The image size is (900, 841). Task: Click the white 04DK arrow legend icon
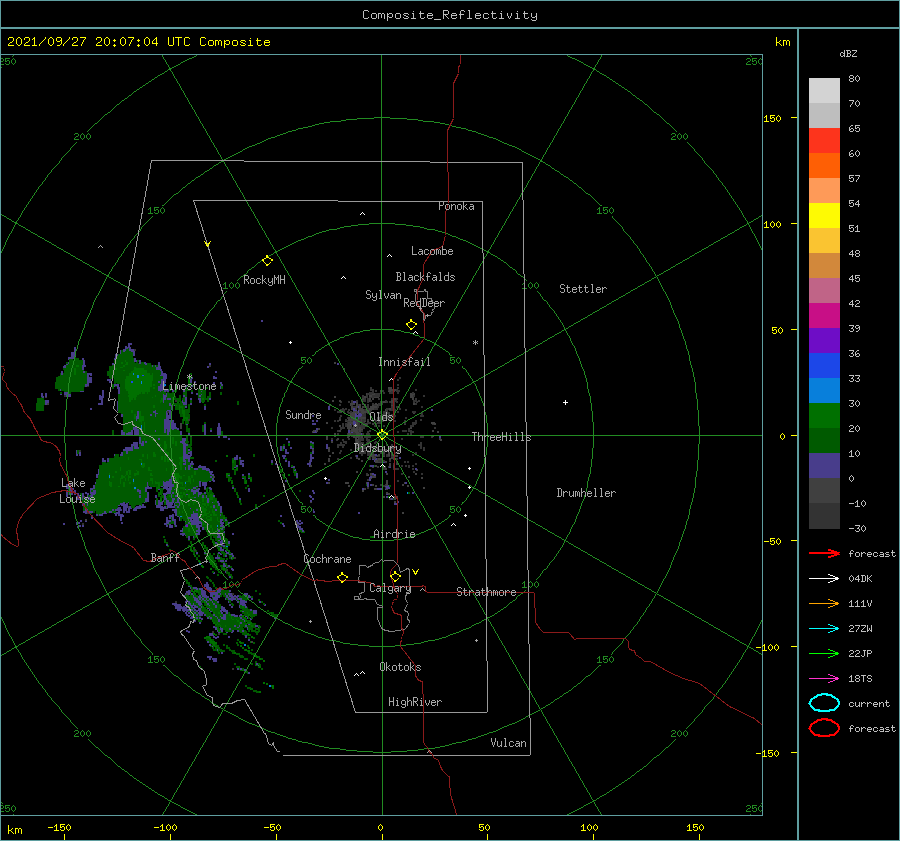[824, 579]
